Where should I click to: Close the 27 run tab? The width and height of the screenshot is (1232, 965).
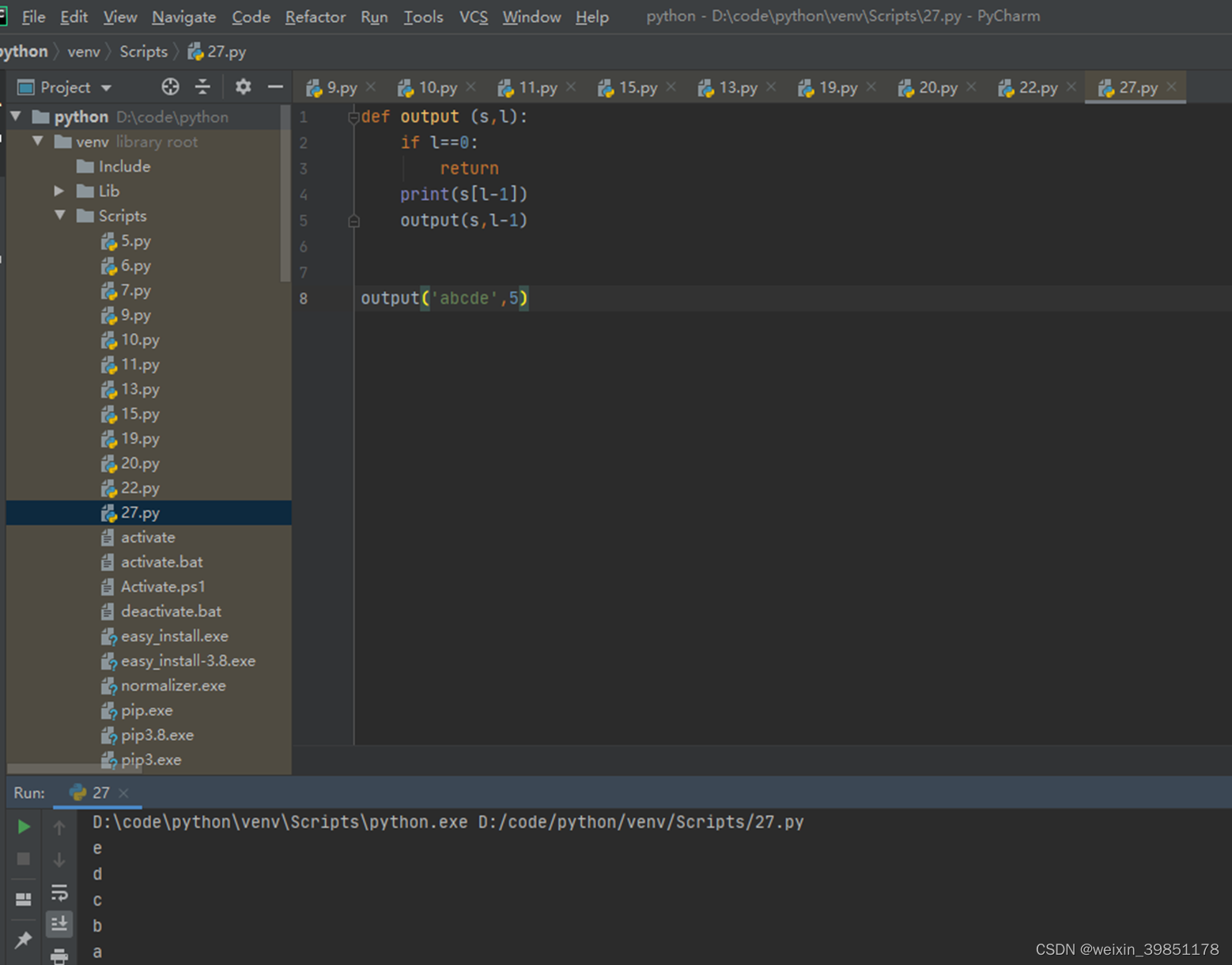123,793
